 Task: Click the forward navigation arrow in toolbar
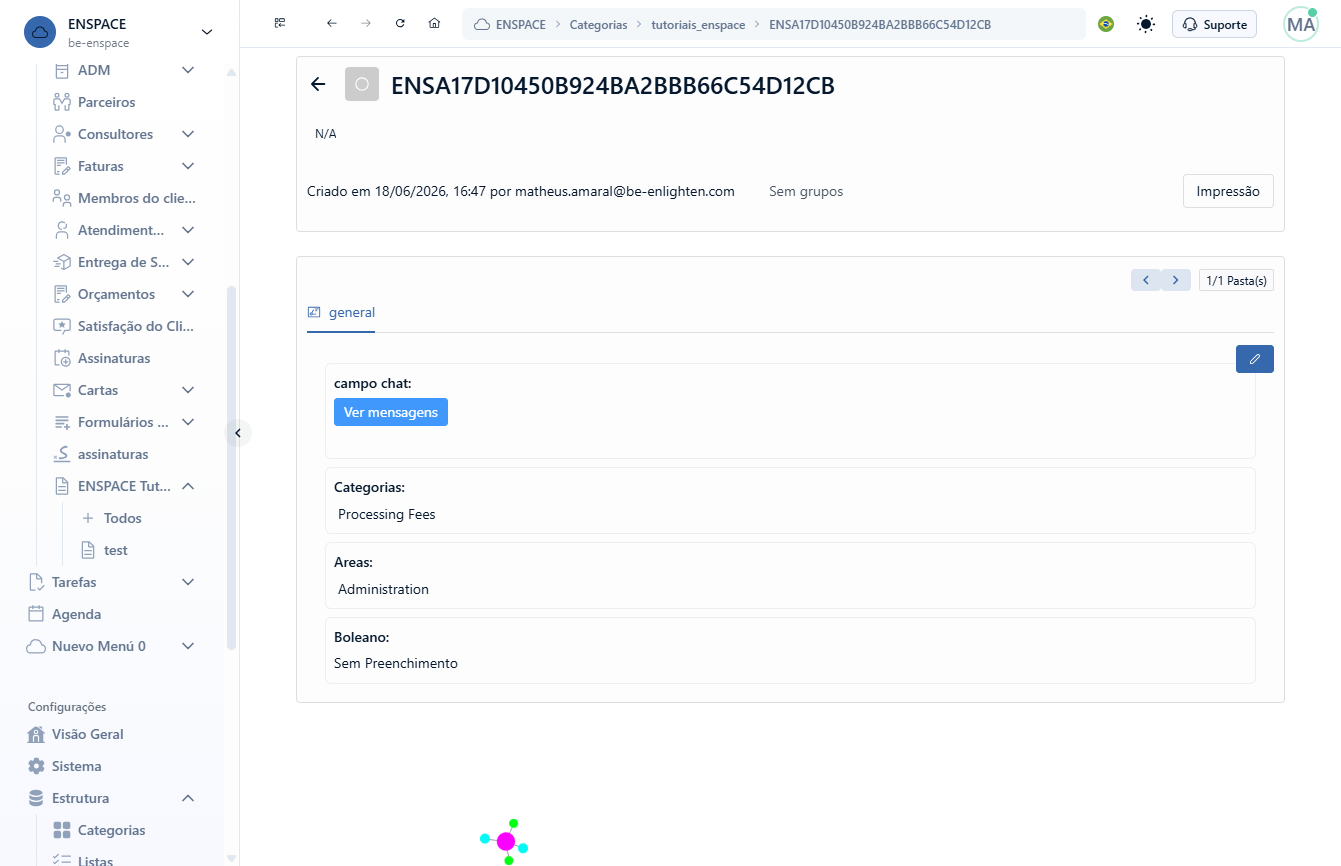pyautogui.click(x=366, y=24)
